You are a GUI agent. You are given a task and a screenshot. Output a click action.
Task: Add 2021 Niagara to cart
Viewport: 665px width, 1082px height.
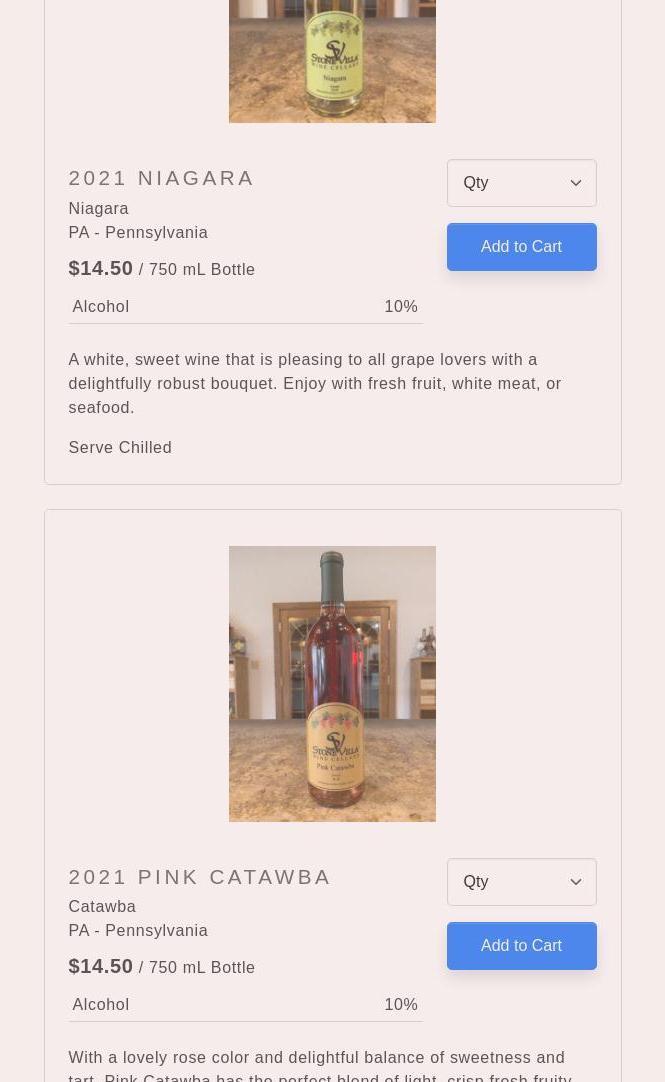(x=521, y=247)
